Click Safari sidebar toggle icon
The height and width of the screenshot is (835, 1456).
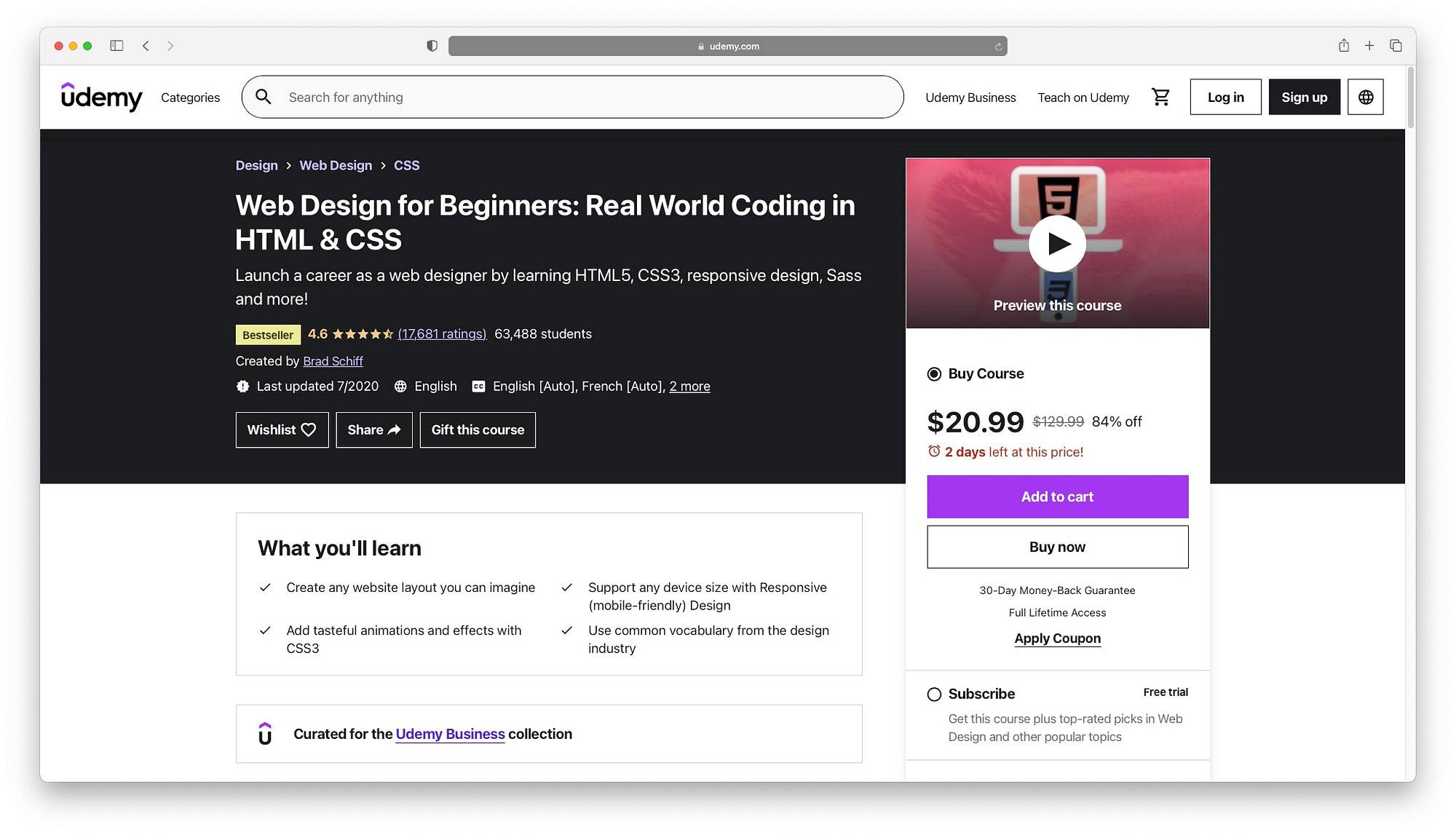pos(116,46)
